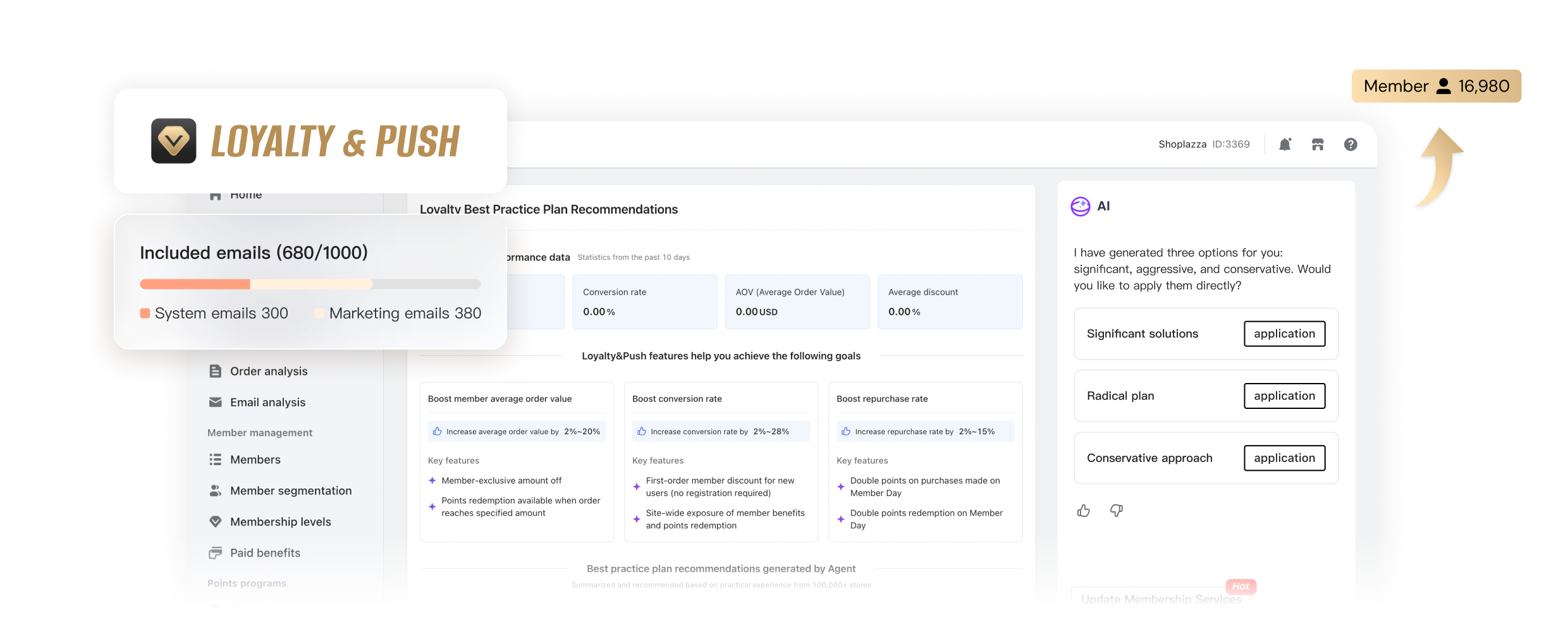Click the AI assistant icon
This screenshot has width=1568, height=632.
[x=1080, y=206]
